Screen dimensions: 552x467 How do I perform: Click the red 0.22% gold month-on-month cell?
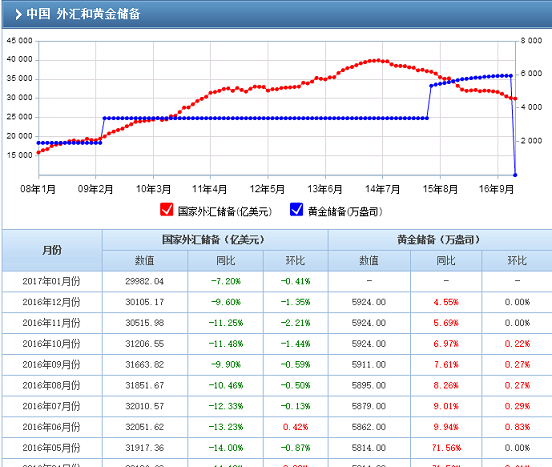tap(517, 343)
